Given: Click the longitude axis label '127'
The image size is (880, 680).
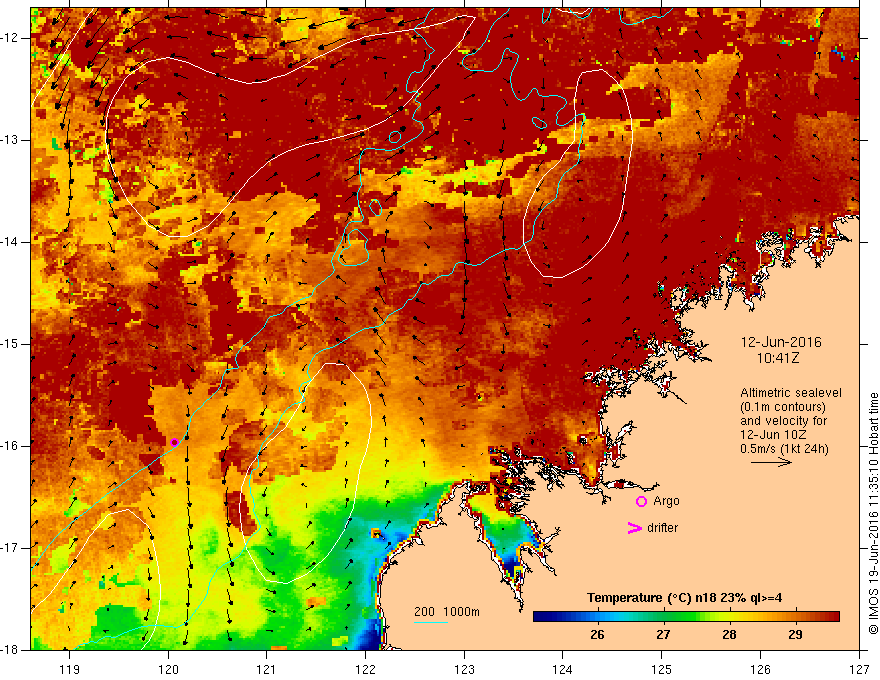Looking at the screenshot, I should coord(859,669).
